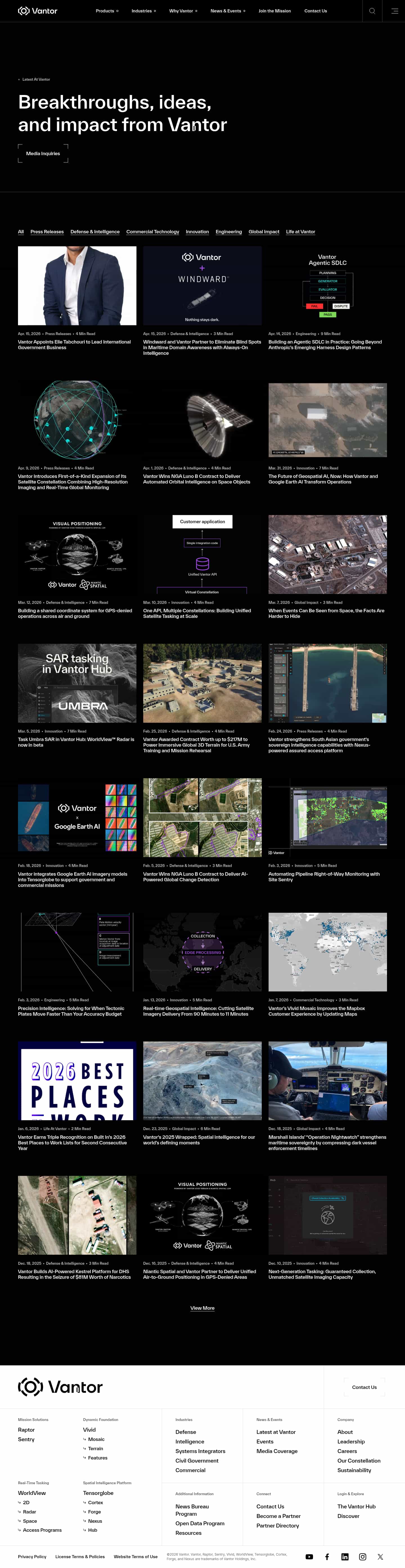Open footer Our Constellation link
The image size is (405, 1568).
click(359, 1461)
